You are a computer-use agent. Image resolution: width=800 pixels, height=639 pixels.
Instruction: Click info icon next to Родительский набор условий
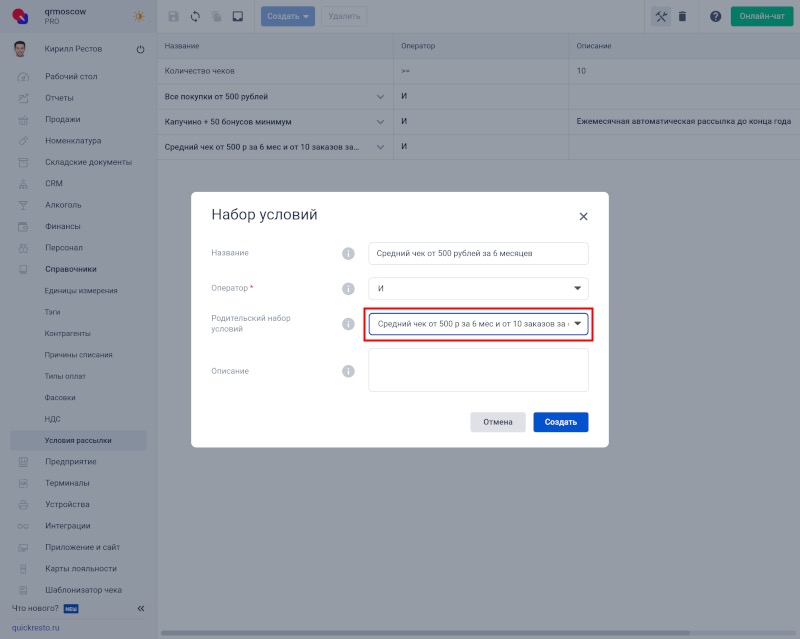click(348, 324)
